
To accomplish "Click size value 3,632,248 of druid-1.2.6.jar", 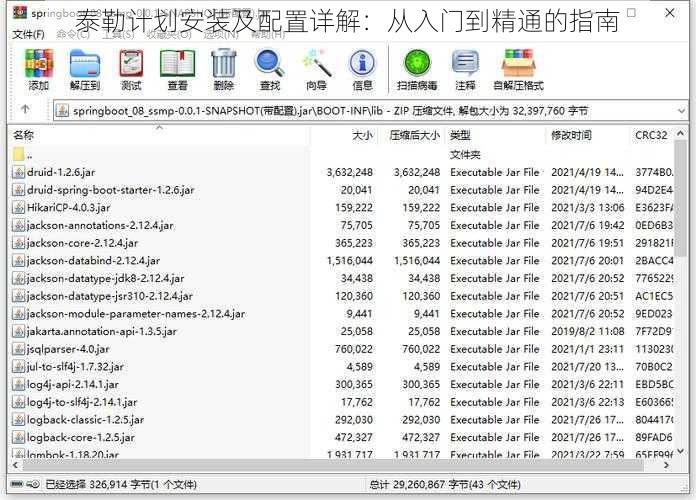I will point(350,172).
